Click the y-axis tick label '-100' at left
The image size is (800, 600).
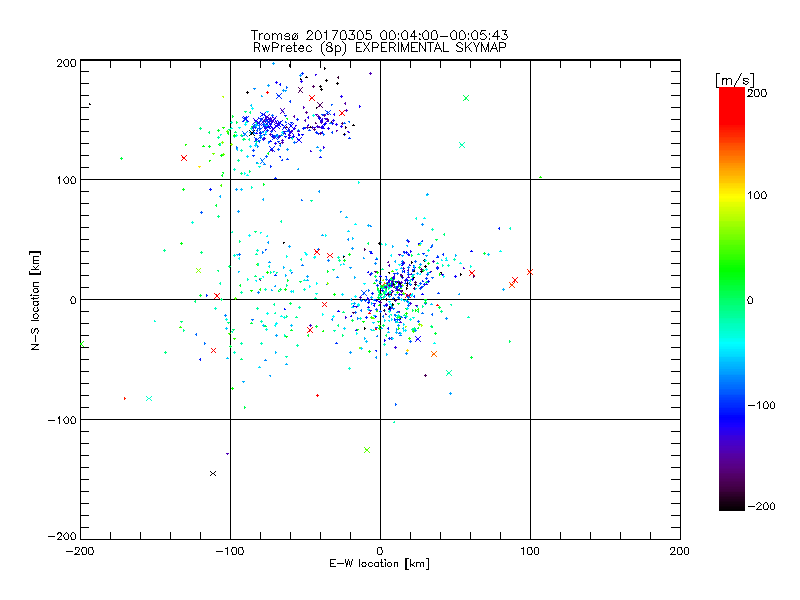tap(62, 420)
